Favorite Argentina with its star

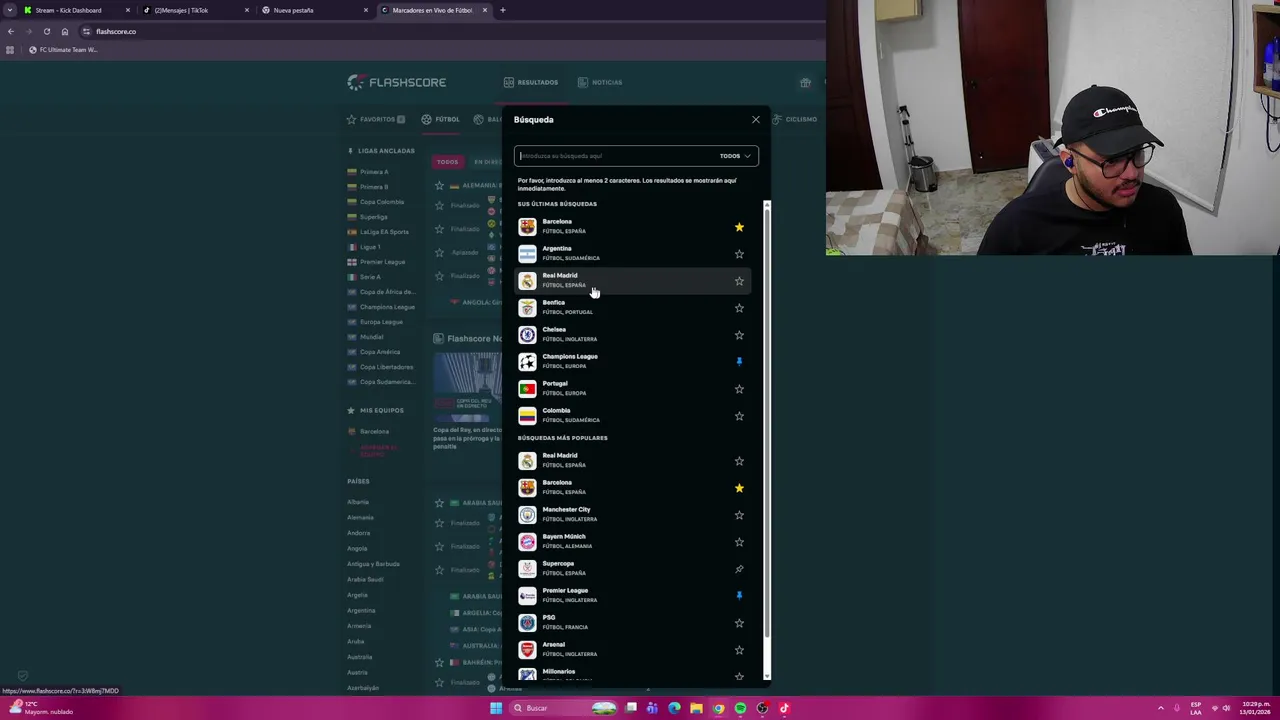739,254
